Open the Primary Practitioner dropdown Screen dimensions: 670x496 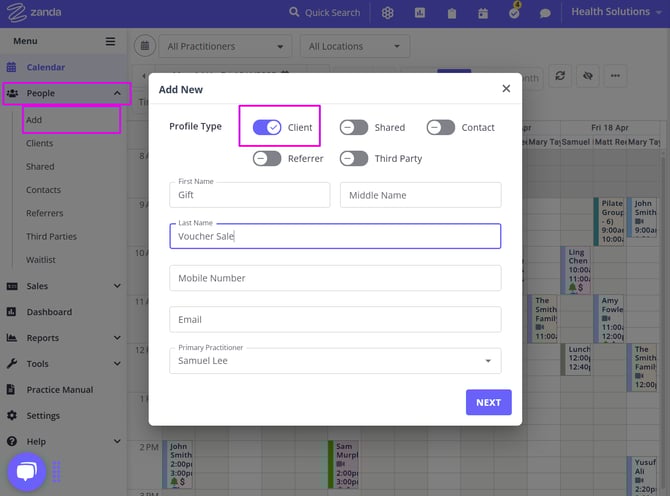tap(335, 360)
